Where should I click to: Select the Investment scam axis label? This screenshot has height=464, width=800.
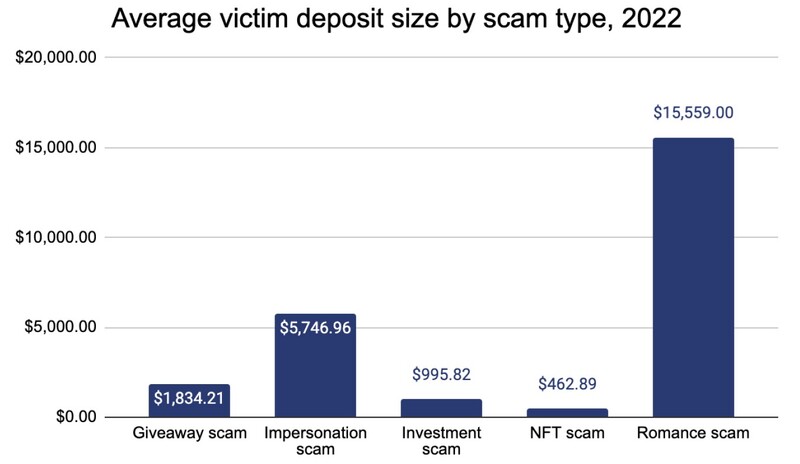tap(441, 442)
